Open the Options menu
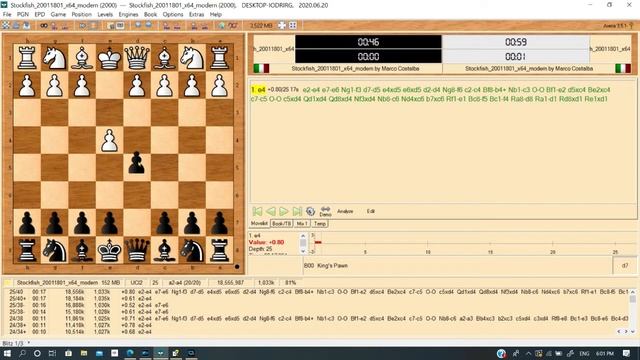This screenshot has height=360, width=640. 173,14
